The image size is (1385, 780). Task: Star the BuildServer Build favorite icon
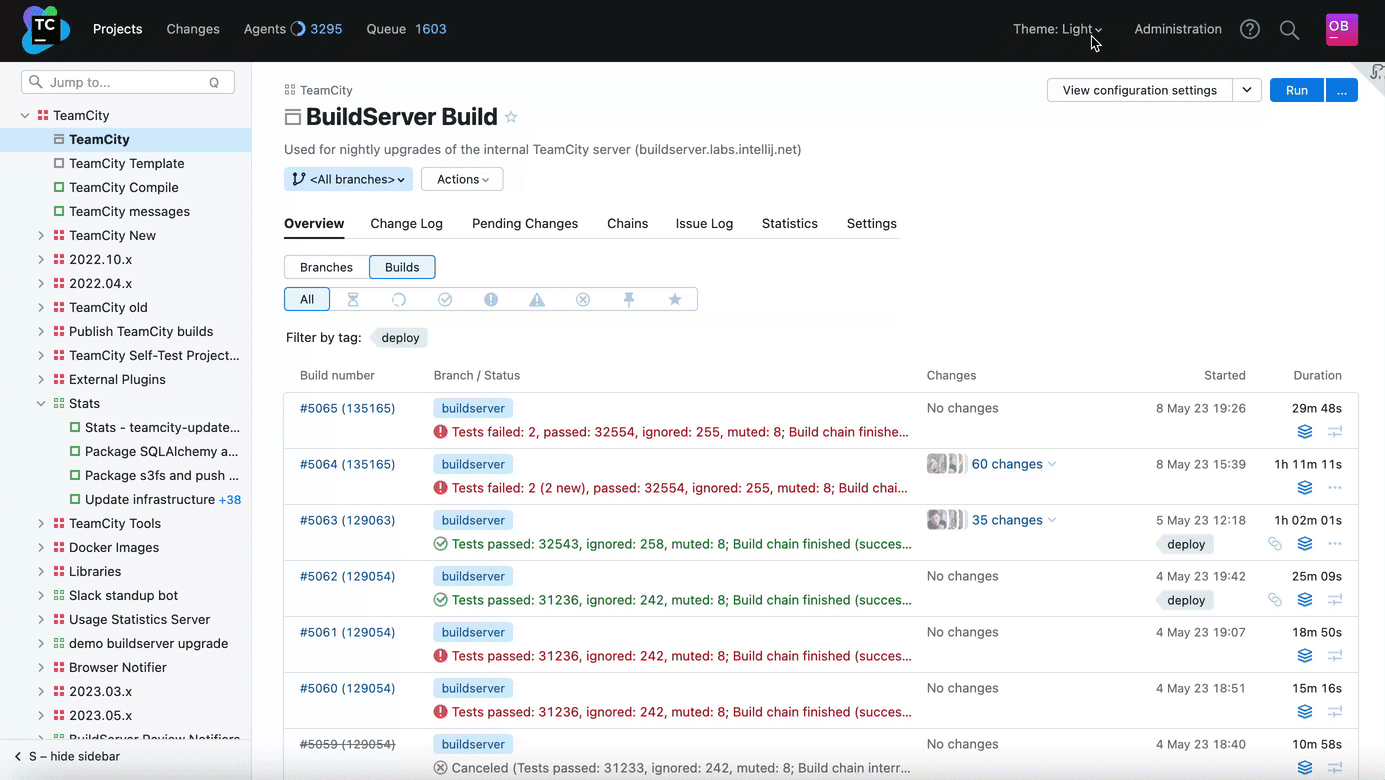tap(511, 117)
